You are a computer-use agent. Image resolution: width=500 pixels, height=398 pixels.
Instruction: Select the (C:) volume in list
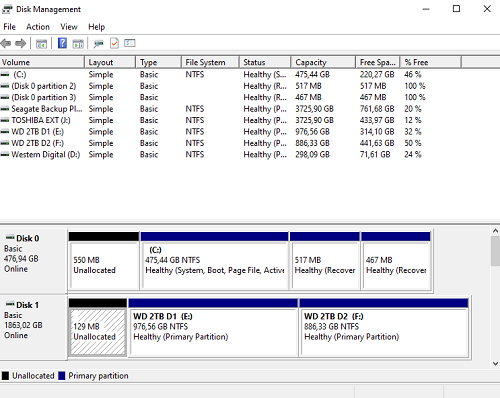click(x=20, y=74)
